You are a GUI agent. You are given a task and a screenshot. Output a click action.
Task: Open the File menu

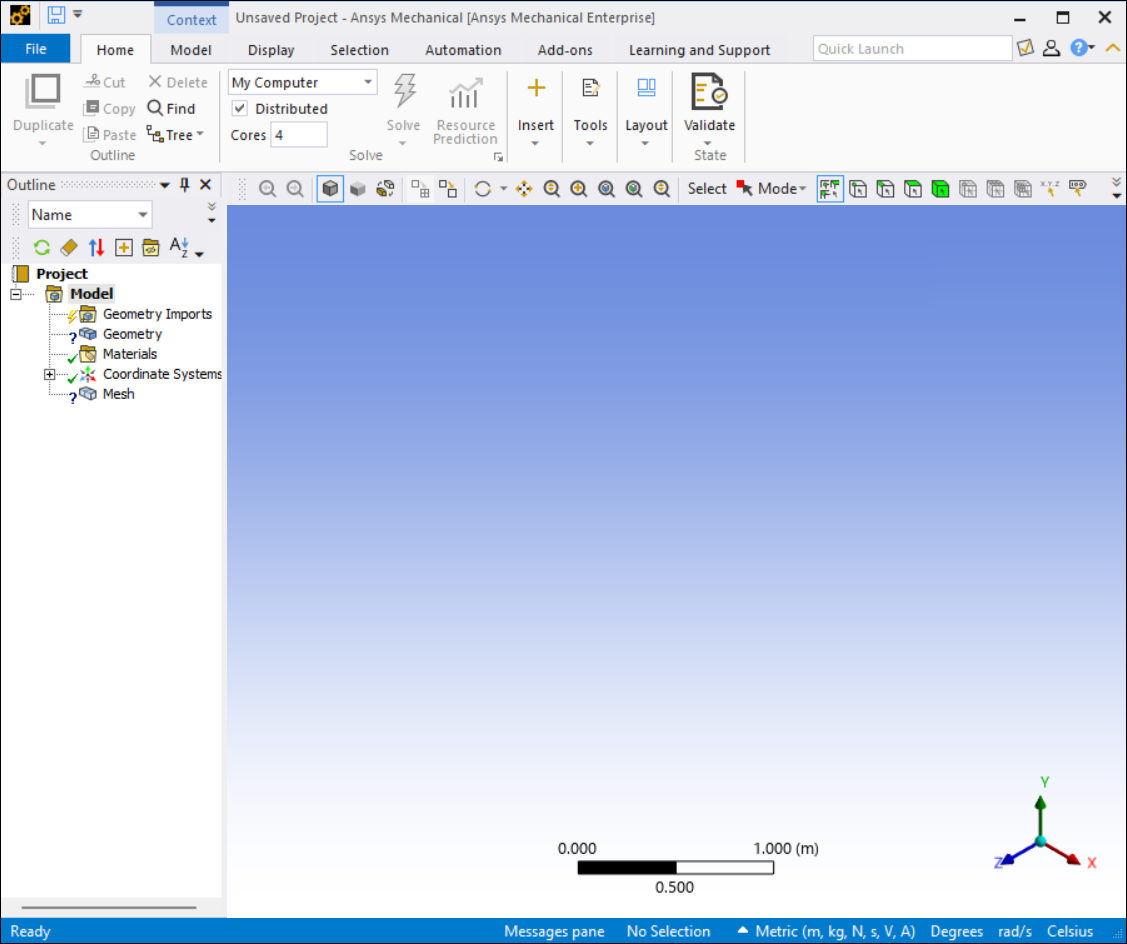coord(36,49)
